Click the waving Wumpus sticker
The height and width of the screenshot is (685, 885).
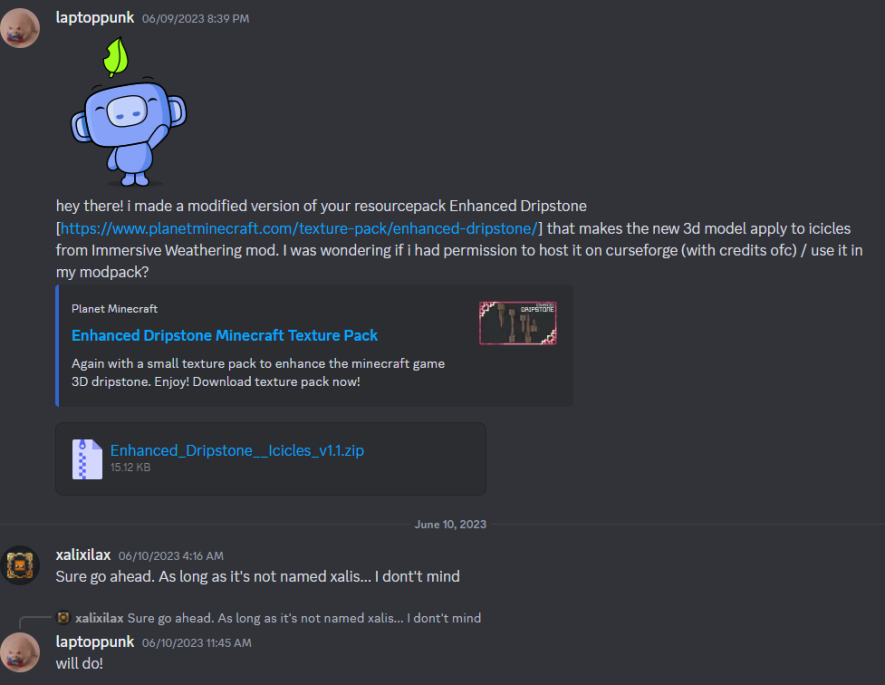pos(129,112)
